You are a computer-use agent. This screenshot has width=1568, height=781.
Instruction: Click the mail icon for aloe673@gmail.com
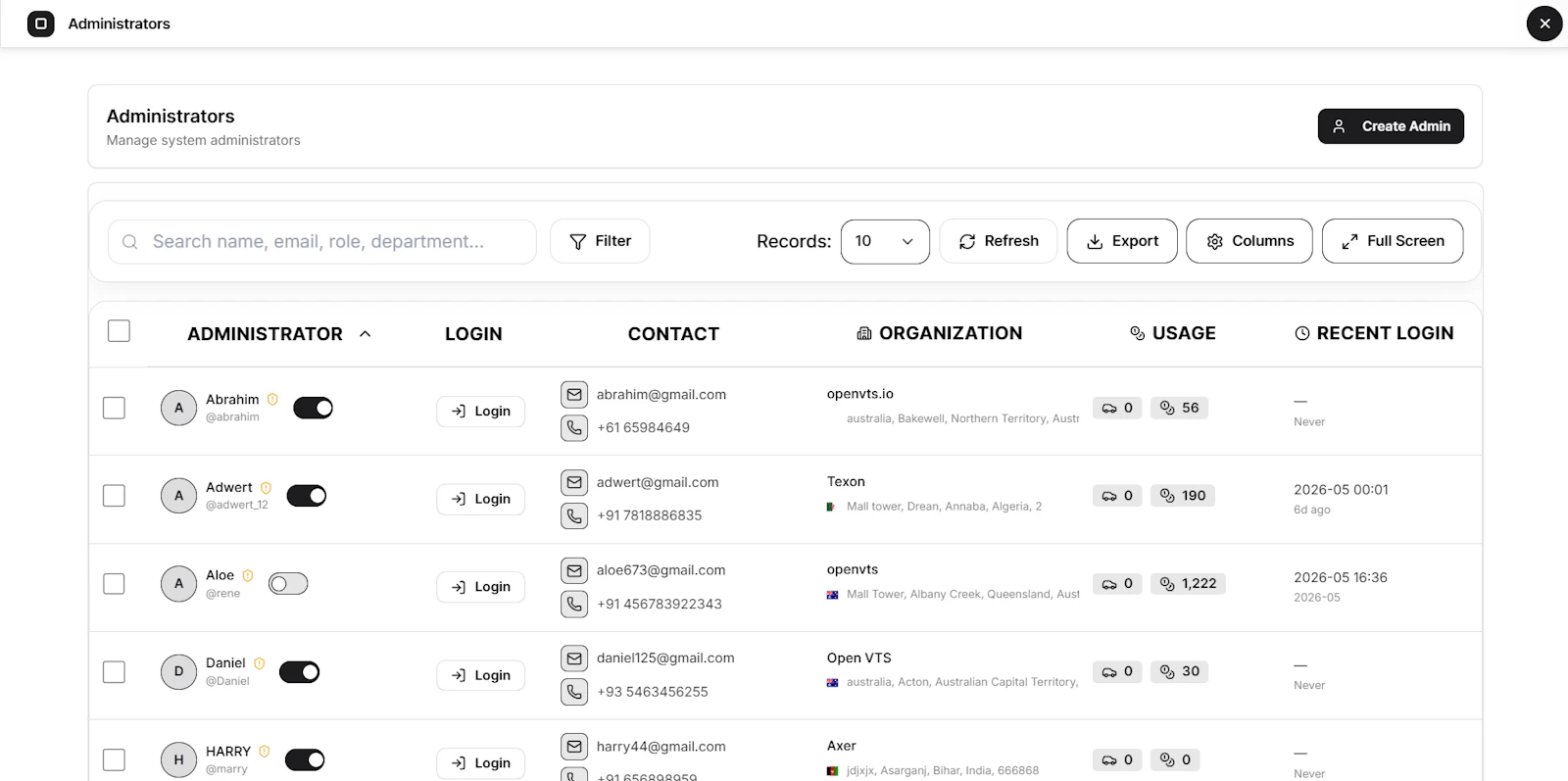pyautogui.click(x=574, y=570)
